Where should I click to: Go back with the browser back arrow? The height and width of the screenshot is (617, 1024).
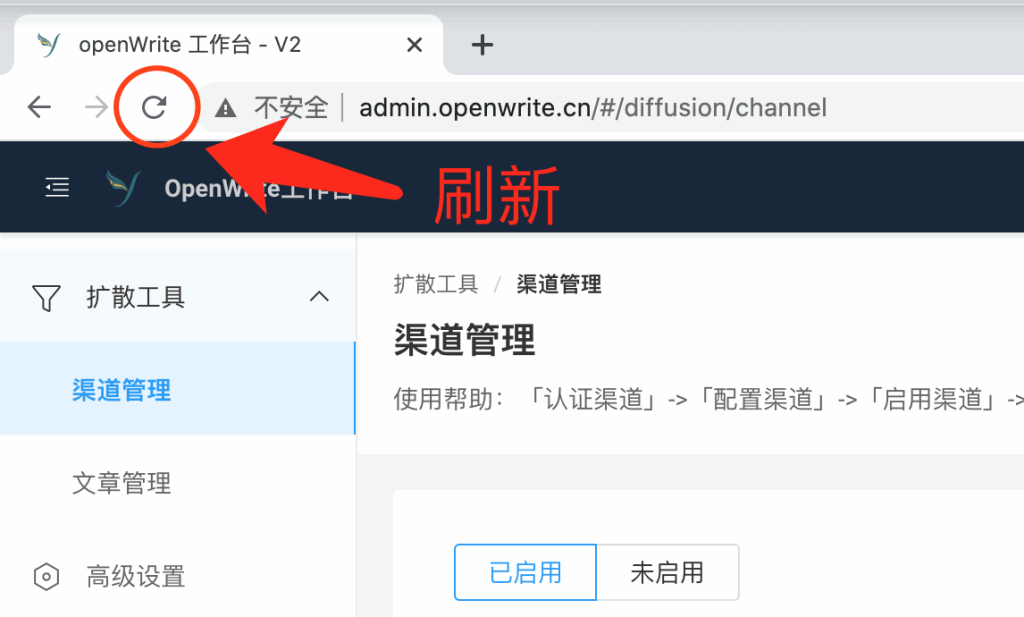click(39, 107)
